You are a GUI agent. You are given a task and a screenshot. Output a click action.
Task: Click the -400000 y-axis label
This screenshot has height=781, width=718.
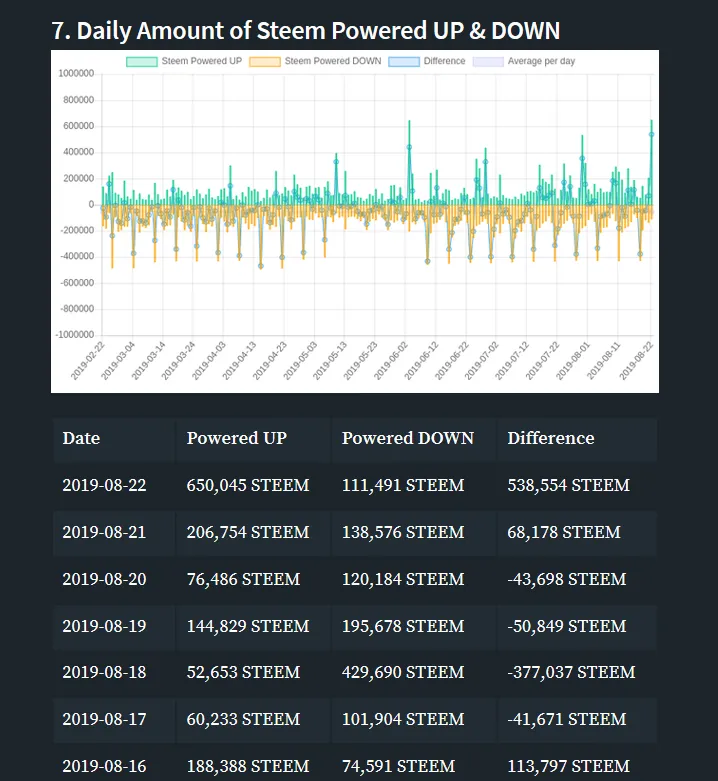(77, 257)
